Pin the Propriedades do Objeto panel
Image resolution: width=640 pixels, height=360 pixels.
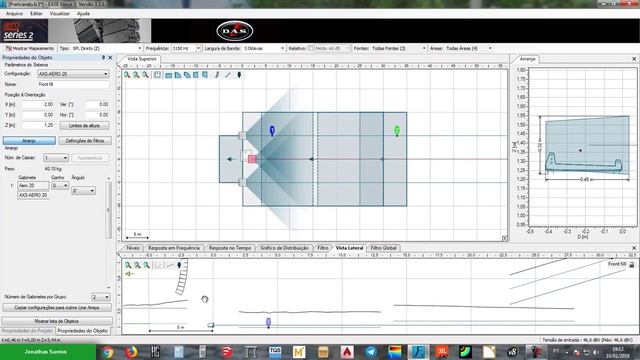(x=103, y=58)
